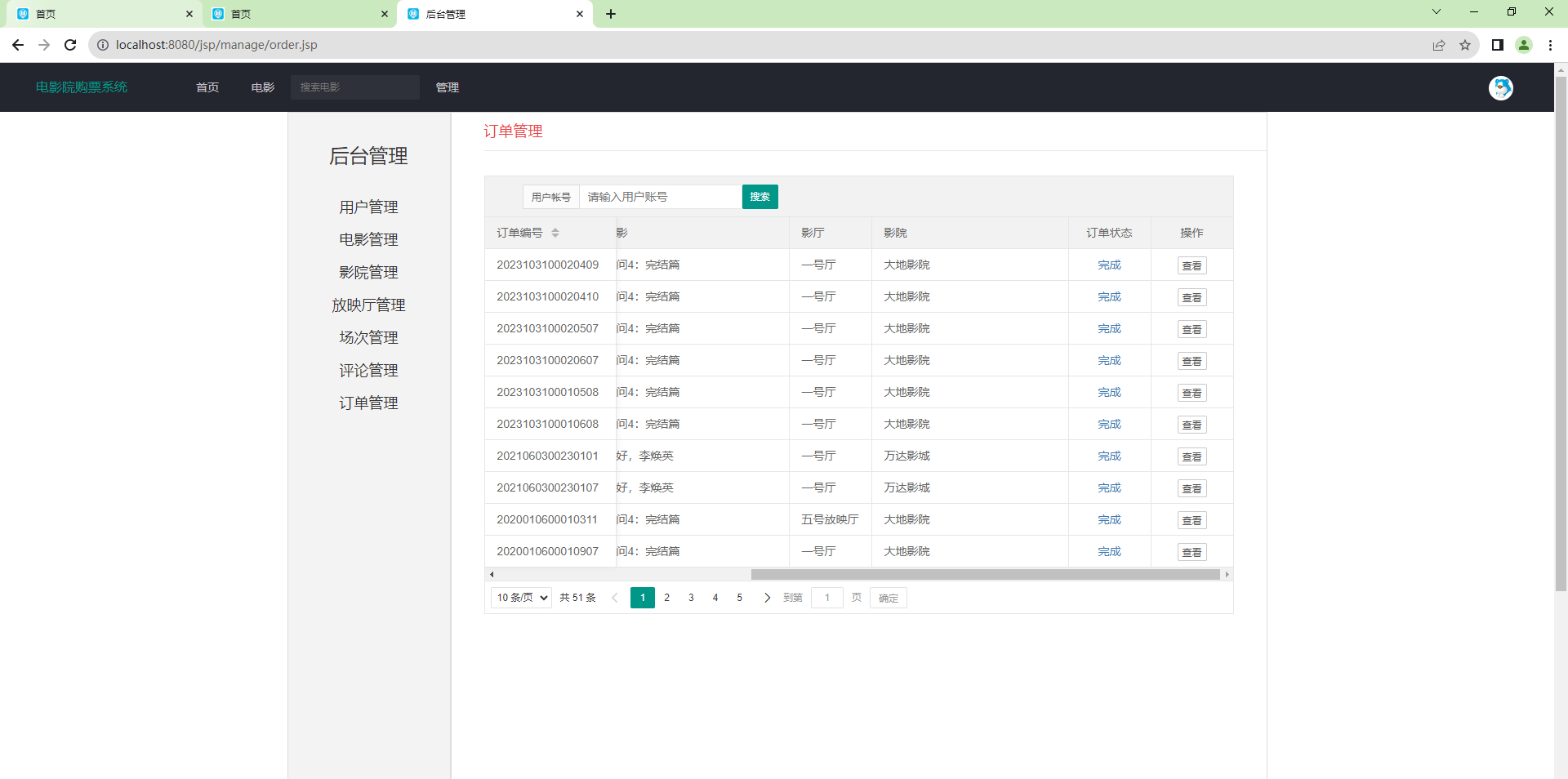This screenshot has height=779, width=1568.
Task: Click the page vertical scrollbar
Action: [x=1561, y=333]
